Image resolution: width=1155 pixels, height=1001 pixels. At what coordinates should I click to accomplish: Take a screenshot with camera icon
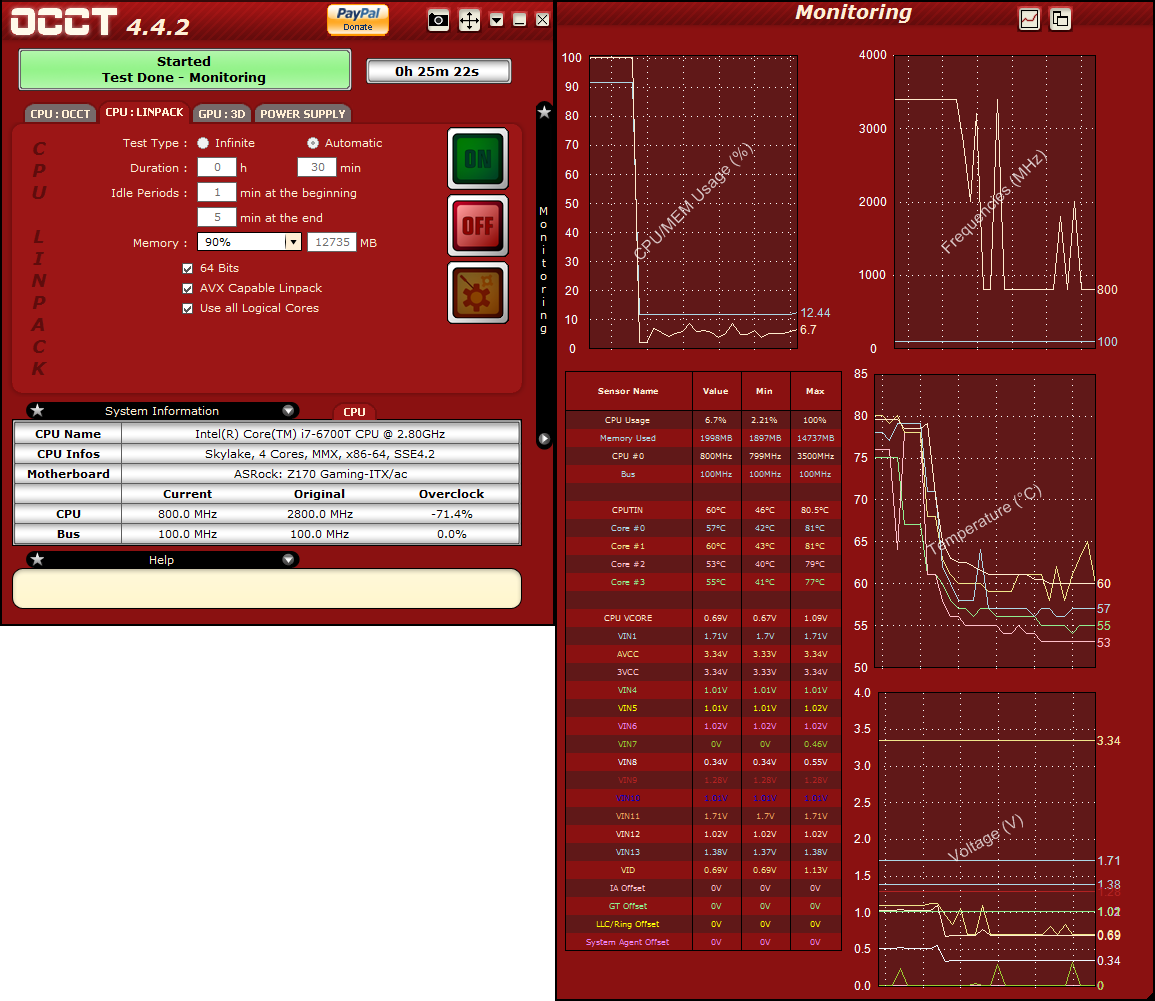point(438,20)
